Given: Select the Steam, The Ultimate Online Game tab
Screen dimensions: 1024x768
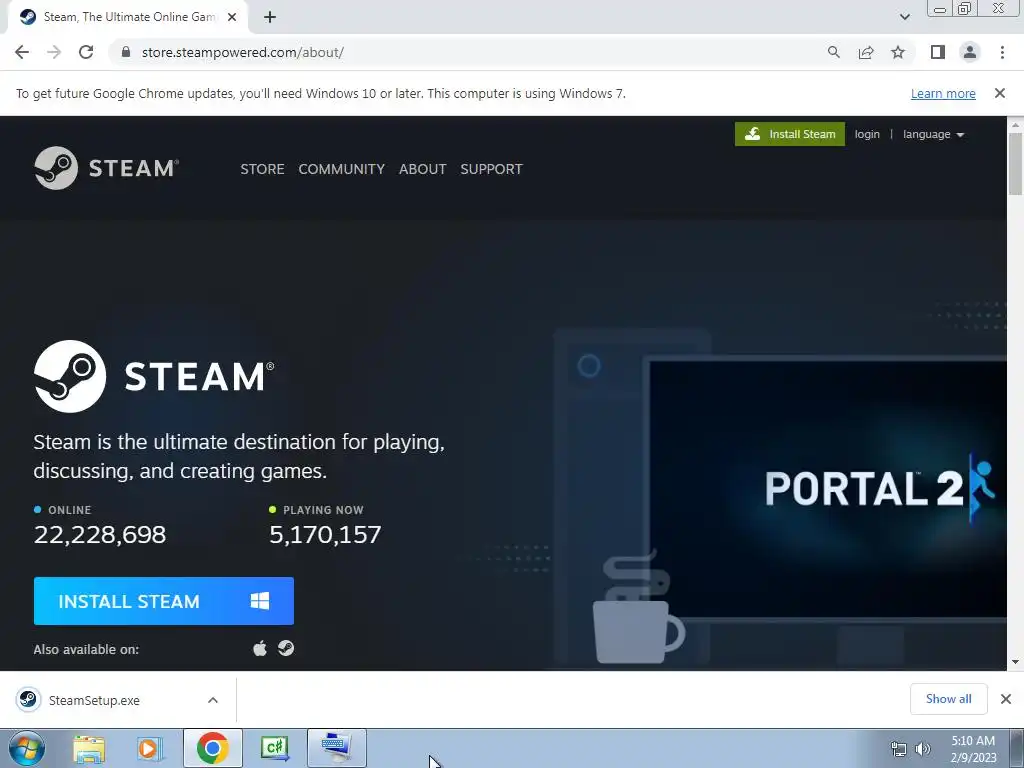Looking at the screenshot, I should (x=127, y=17).
